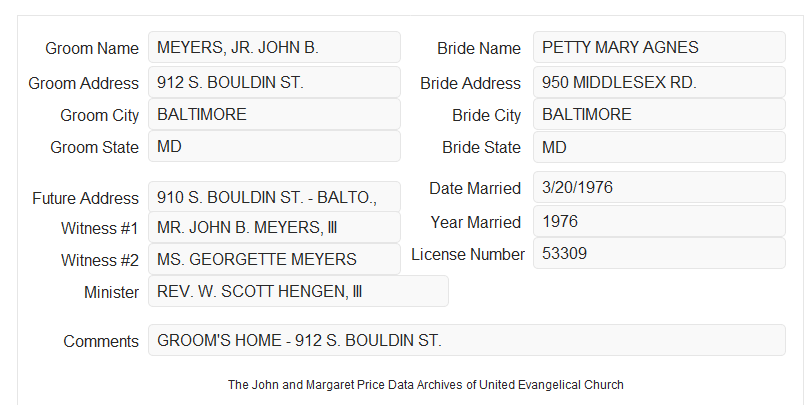Screen dimensions: 805x405
Task: Click the Bride Name field
Action: [x=659, y=47]
